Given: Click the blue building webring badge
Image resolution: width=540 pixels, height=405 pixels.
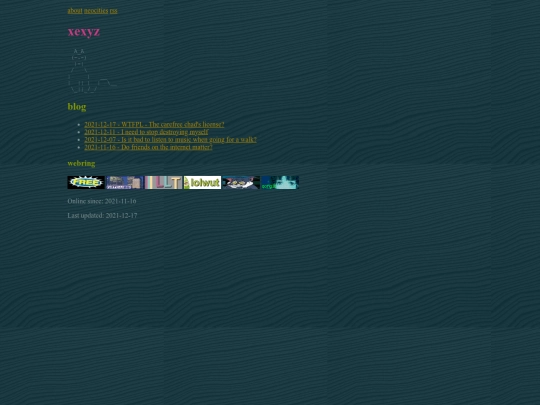Looking at the screenshot, I should coord(125,183).
